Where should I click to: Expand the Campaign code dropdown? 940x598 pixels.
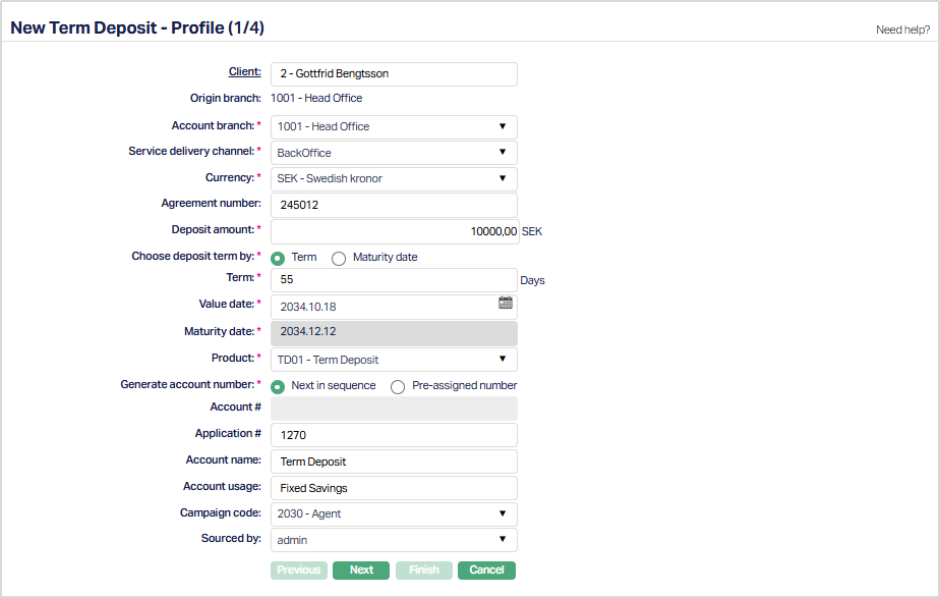[x=393, y=514]
